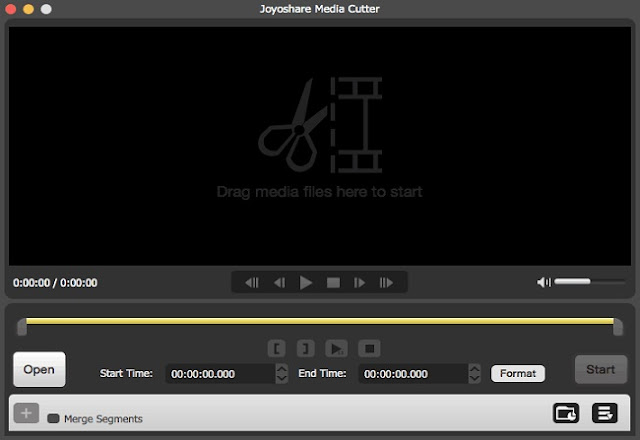Viewport: 640px width, 440px height.
Task: Preview the selected segment play icon
Action: pyautogui.click(x=336, y=349)
